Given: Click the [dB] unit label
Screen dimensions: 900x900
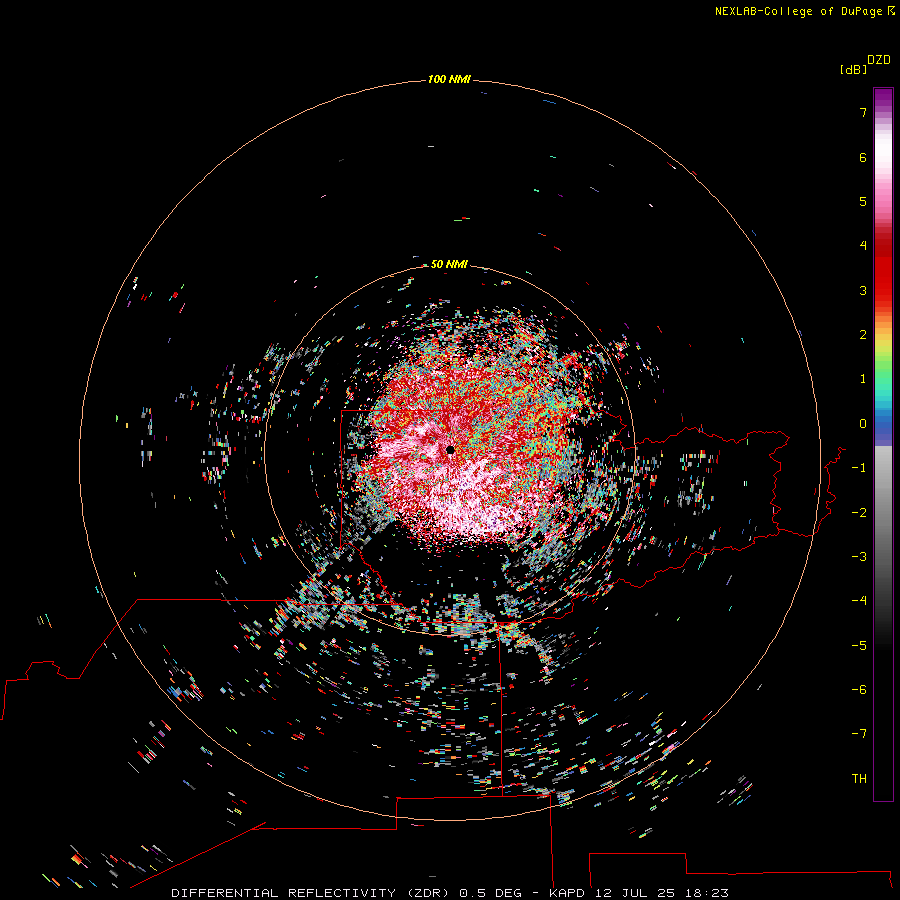Looking at the screenshot, I should click(853, 69).
